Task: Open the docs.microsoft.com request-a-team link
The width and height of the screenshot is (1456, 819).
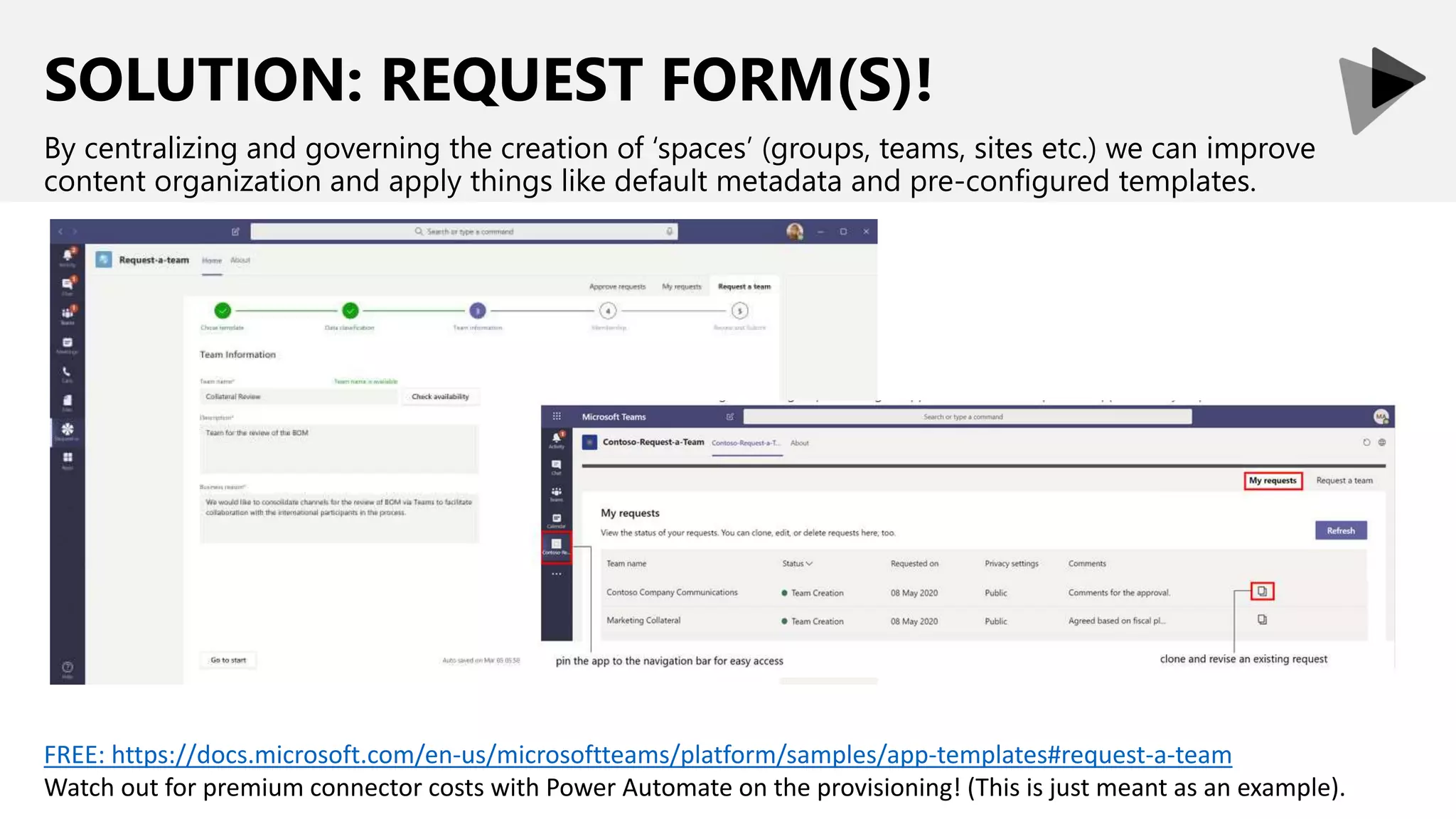Action: tap(638, 754)
